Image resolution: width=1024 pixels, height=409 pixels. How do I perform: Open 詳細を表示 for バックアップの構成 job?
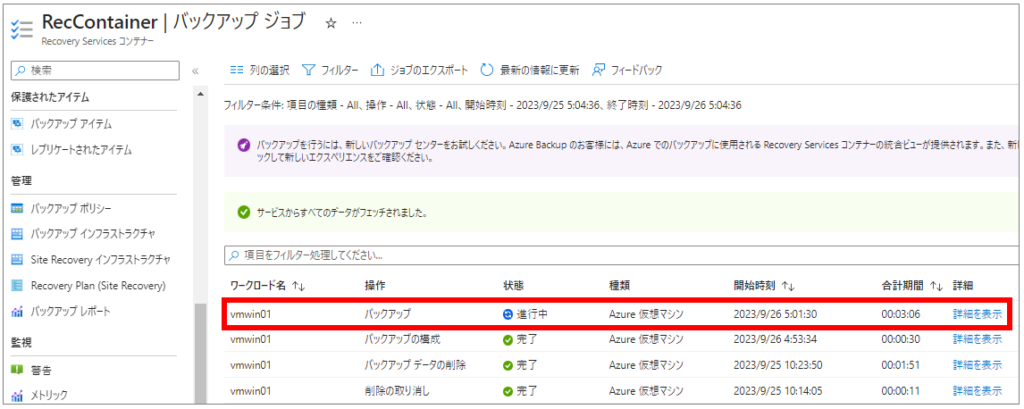(977, 339)
